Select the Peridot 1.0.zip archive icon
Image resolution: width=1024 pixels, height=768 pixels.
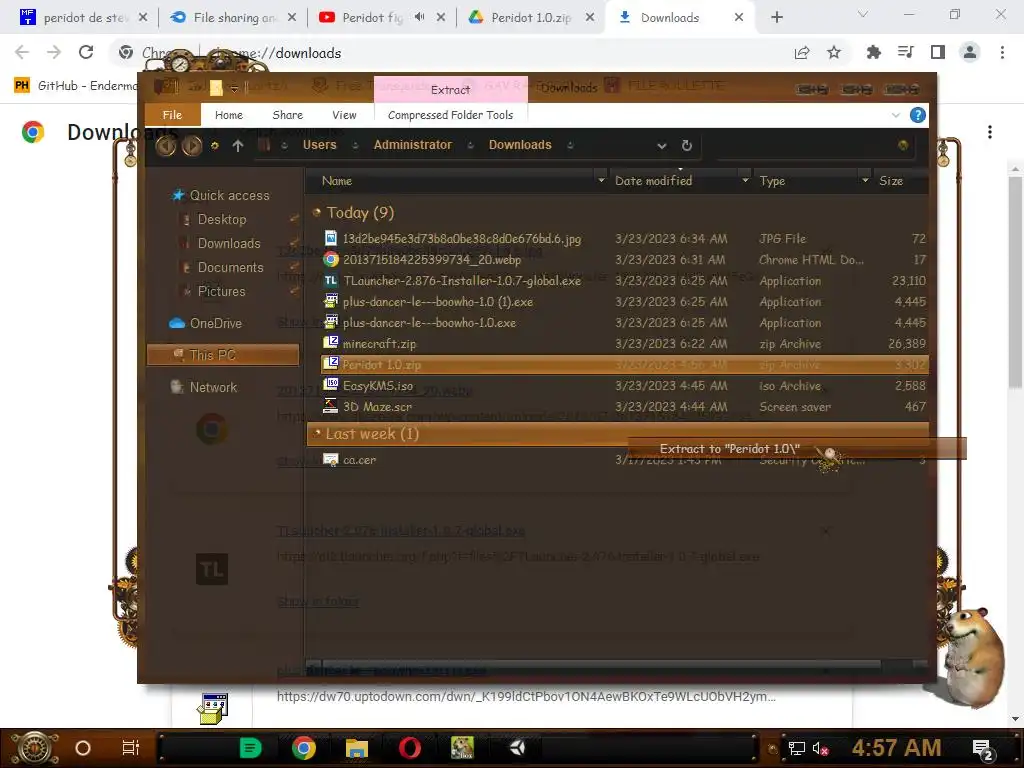point(331,364)
